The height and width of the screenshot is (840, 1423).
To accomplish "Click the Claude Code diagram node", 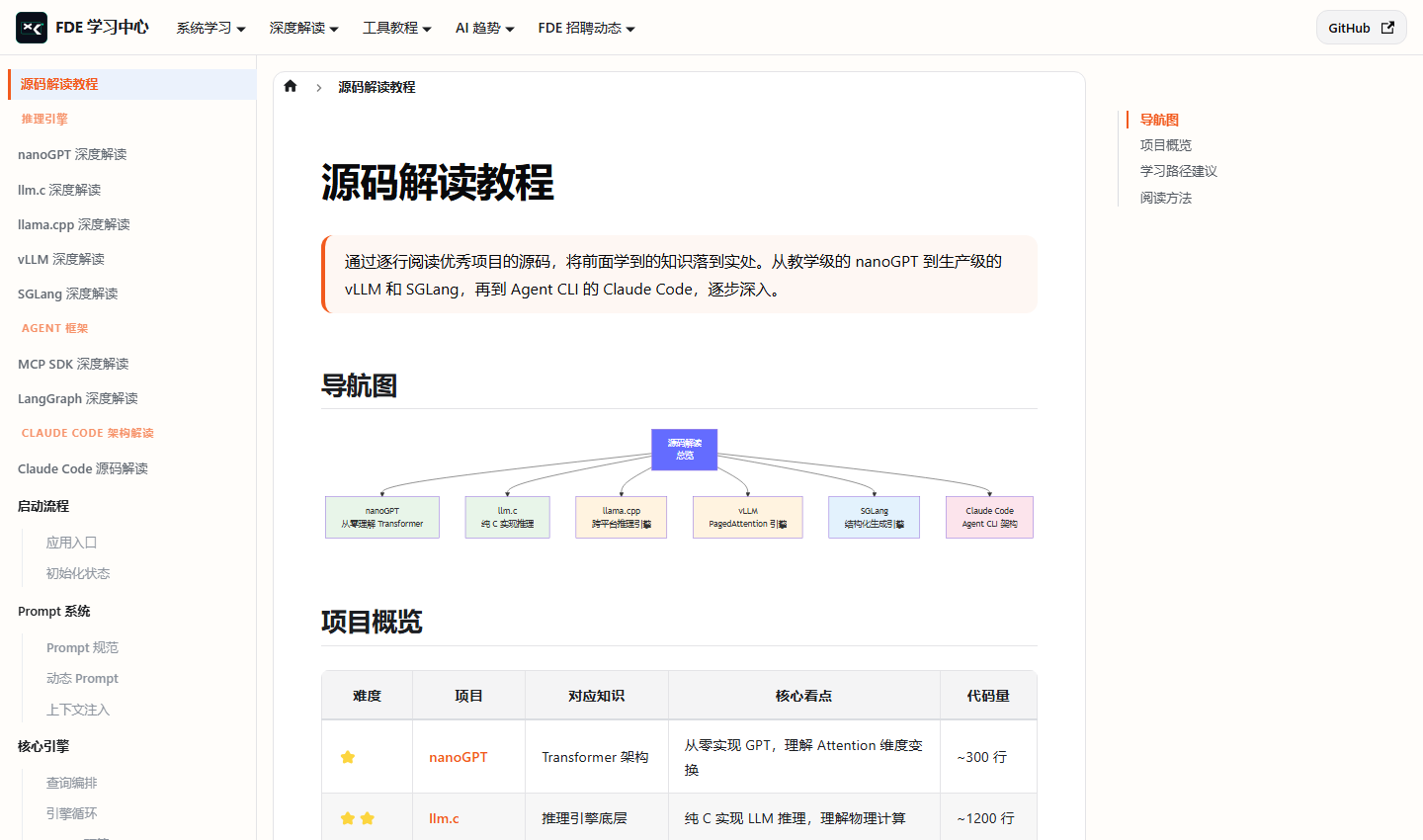I will tap(989, 517).
